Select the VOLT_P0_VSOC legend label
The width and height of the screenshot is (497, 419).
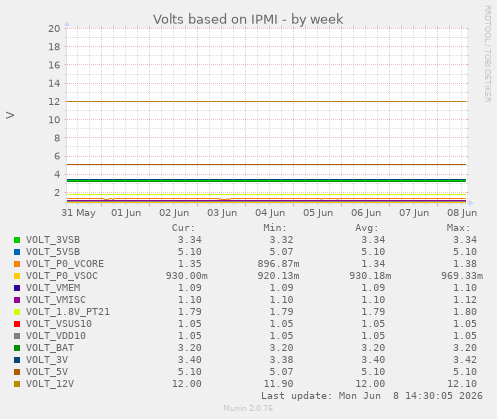tap(62, 276)
